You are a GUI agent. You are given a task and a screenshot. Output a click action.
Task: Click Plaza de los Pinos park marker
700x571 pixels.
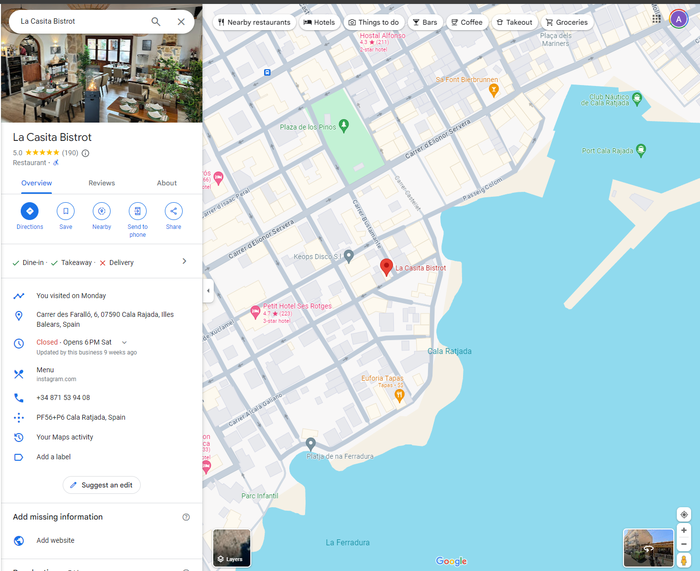click(x=344, y=126)
